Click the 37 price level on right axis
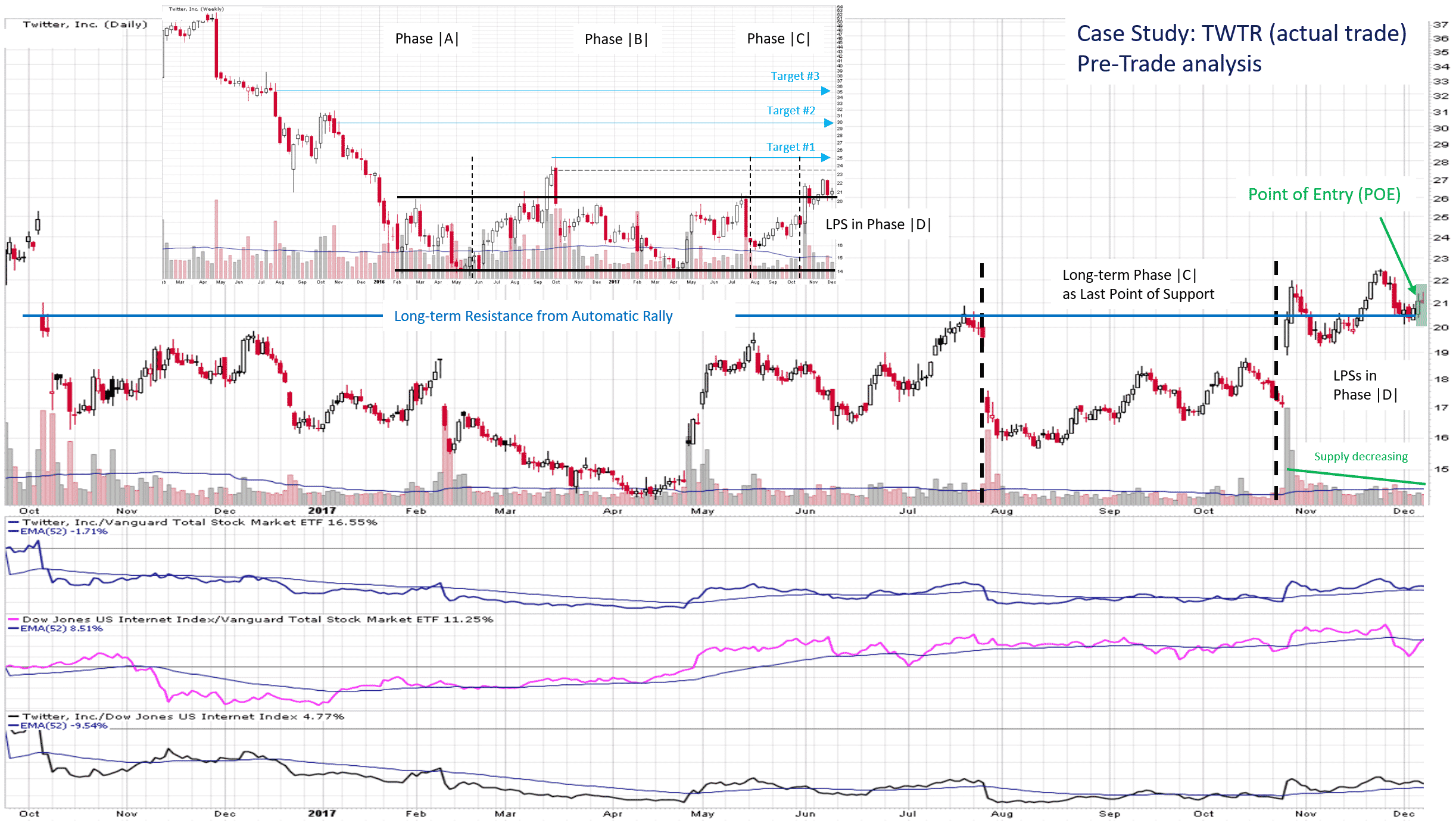 1441,24
